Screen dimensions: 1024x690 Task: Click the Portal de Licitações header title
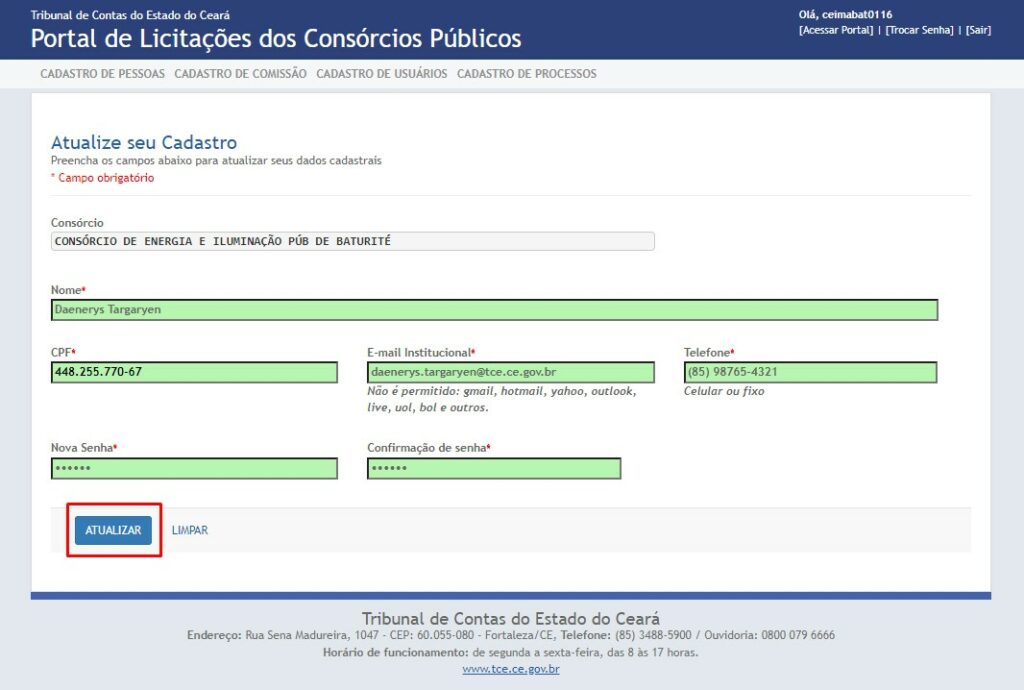[276, 39]
